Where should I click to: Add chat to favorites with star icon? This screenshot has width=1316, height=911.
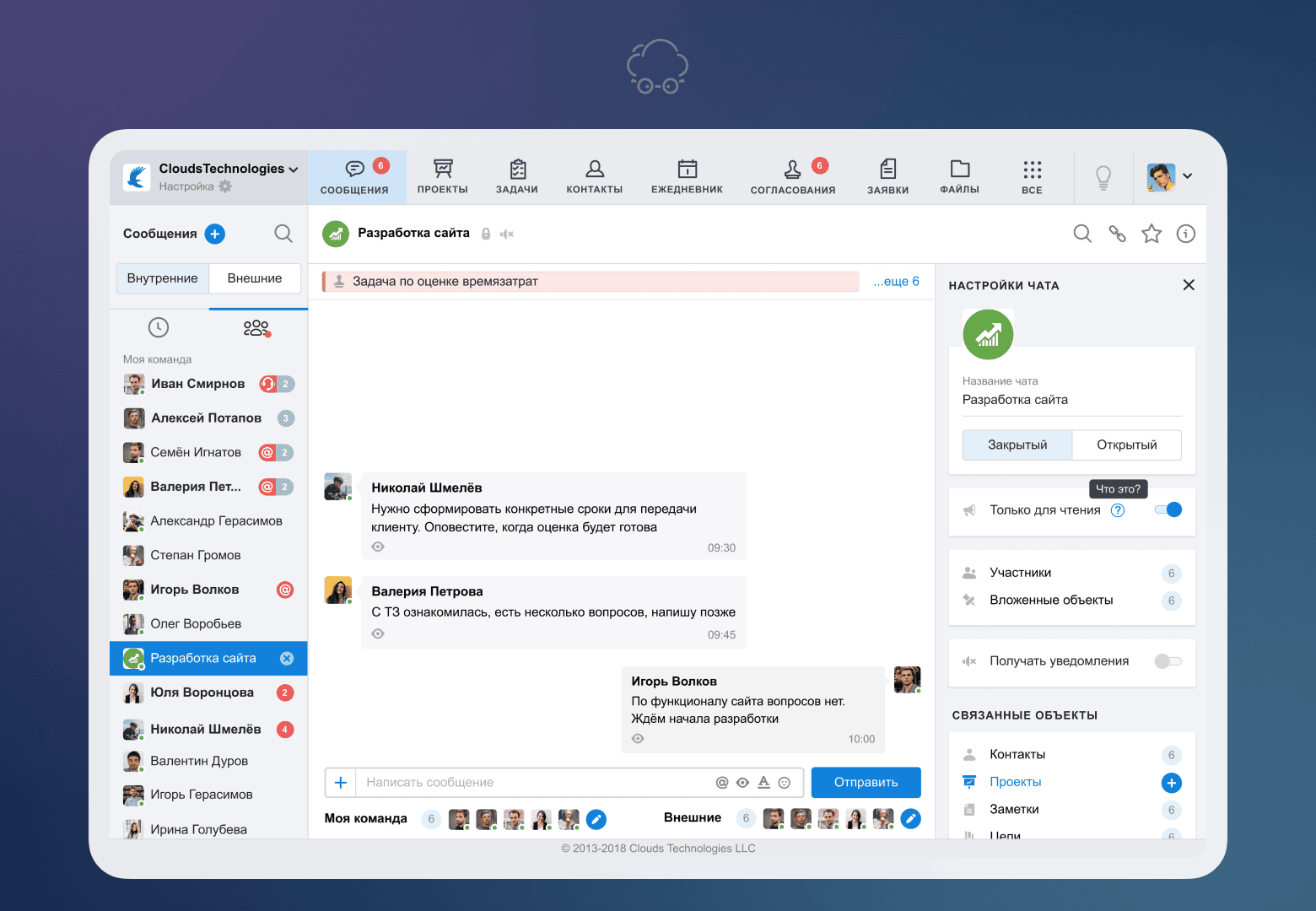[x=1151, y=234]
